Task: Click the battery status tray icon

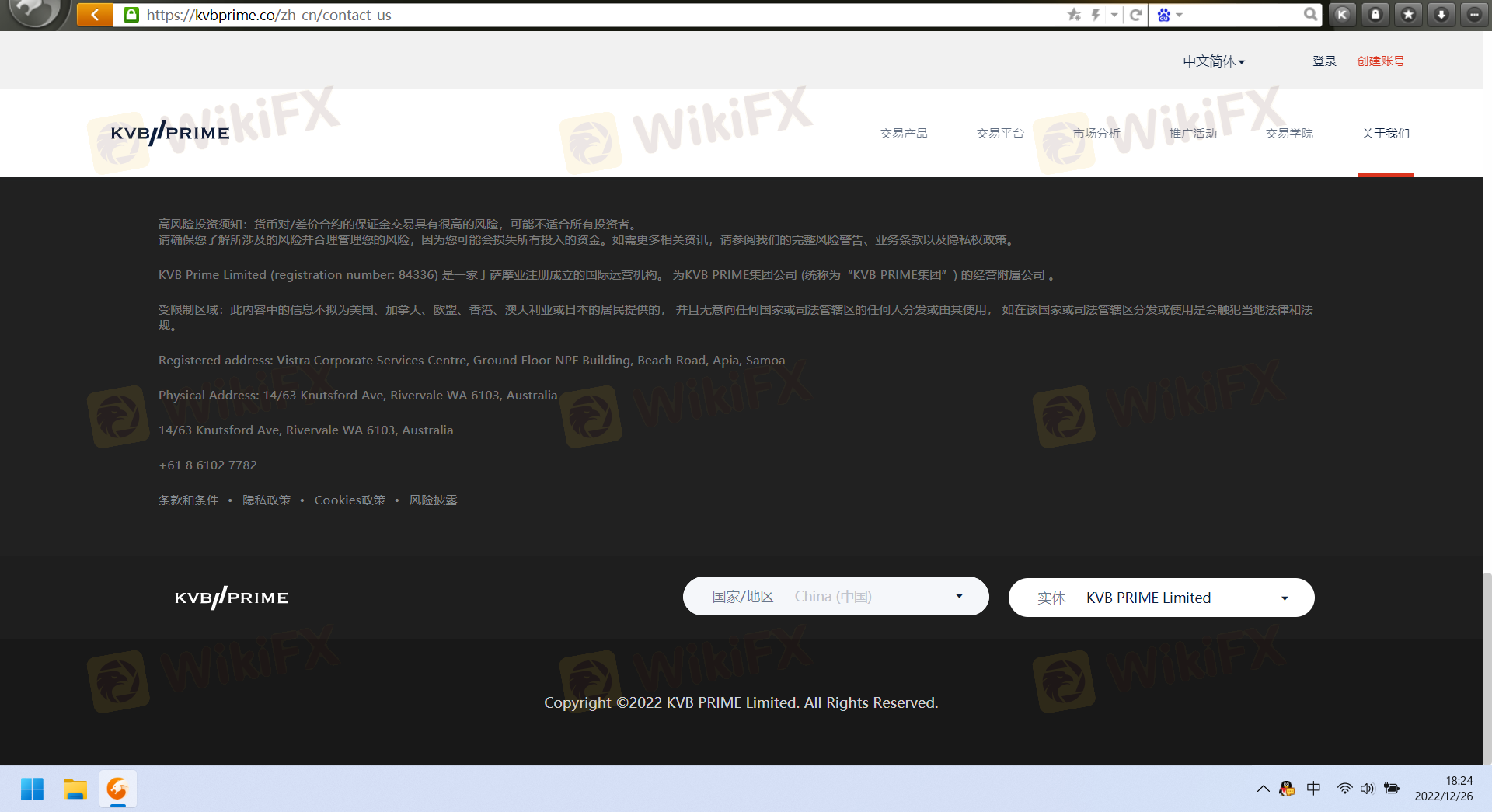Action: [1392, 789]
